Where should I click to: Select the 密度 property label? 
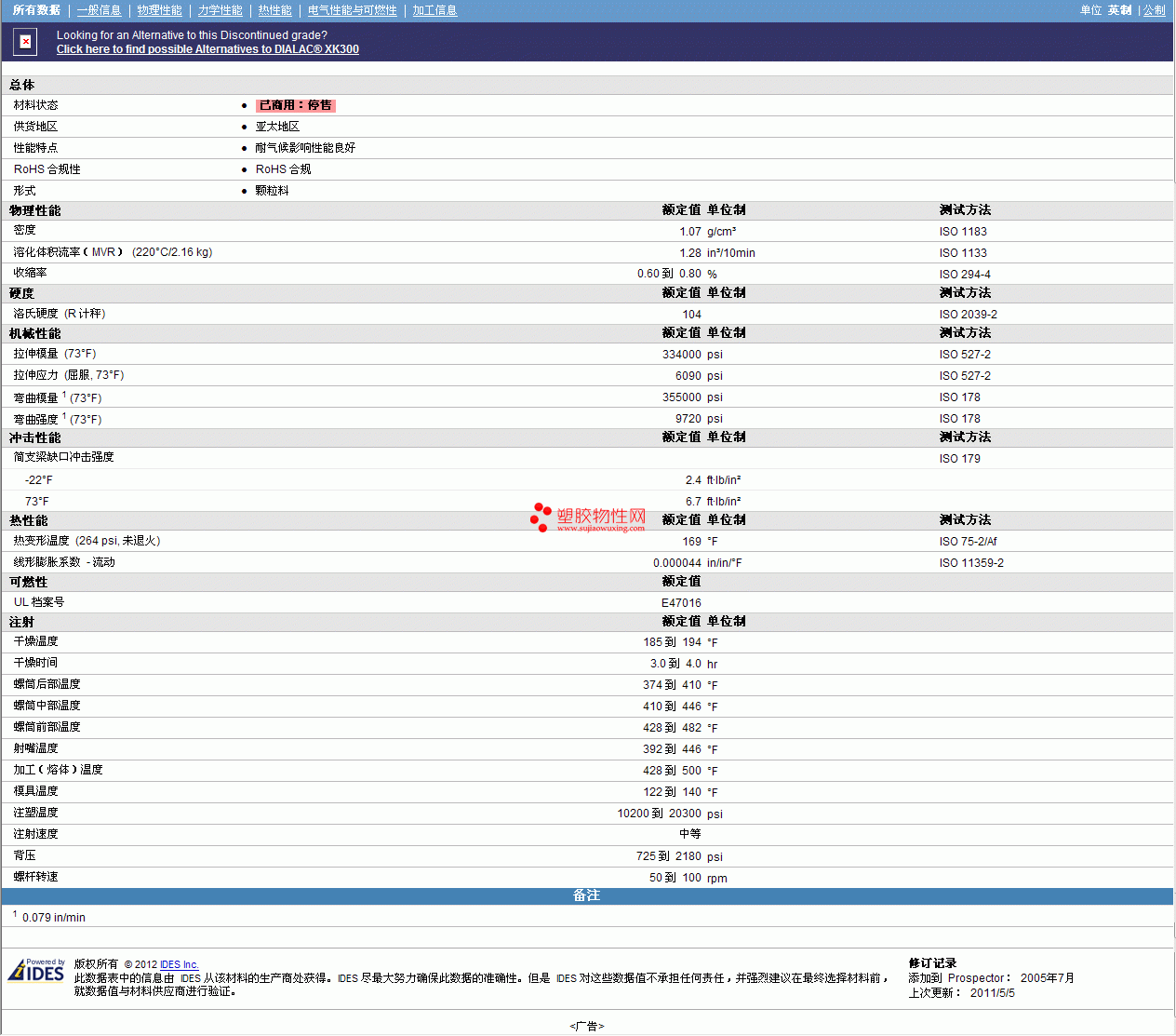tap(24, 230)
